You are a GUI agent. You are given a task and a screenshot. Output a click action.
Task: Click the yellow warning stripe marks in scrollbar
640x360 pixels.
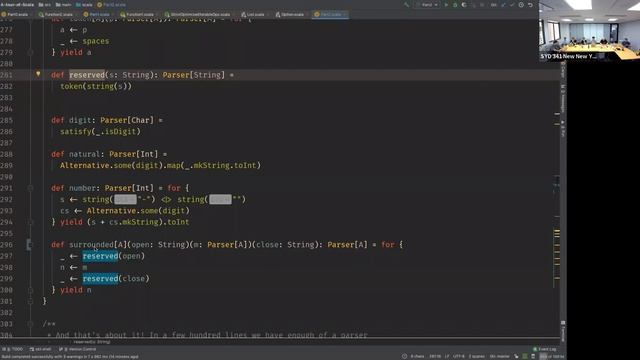point(557,253)
